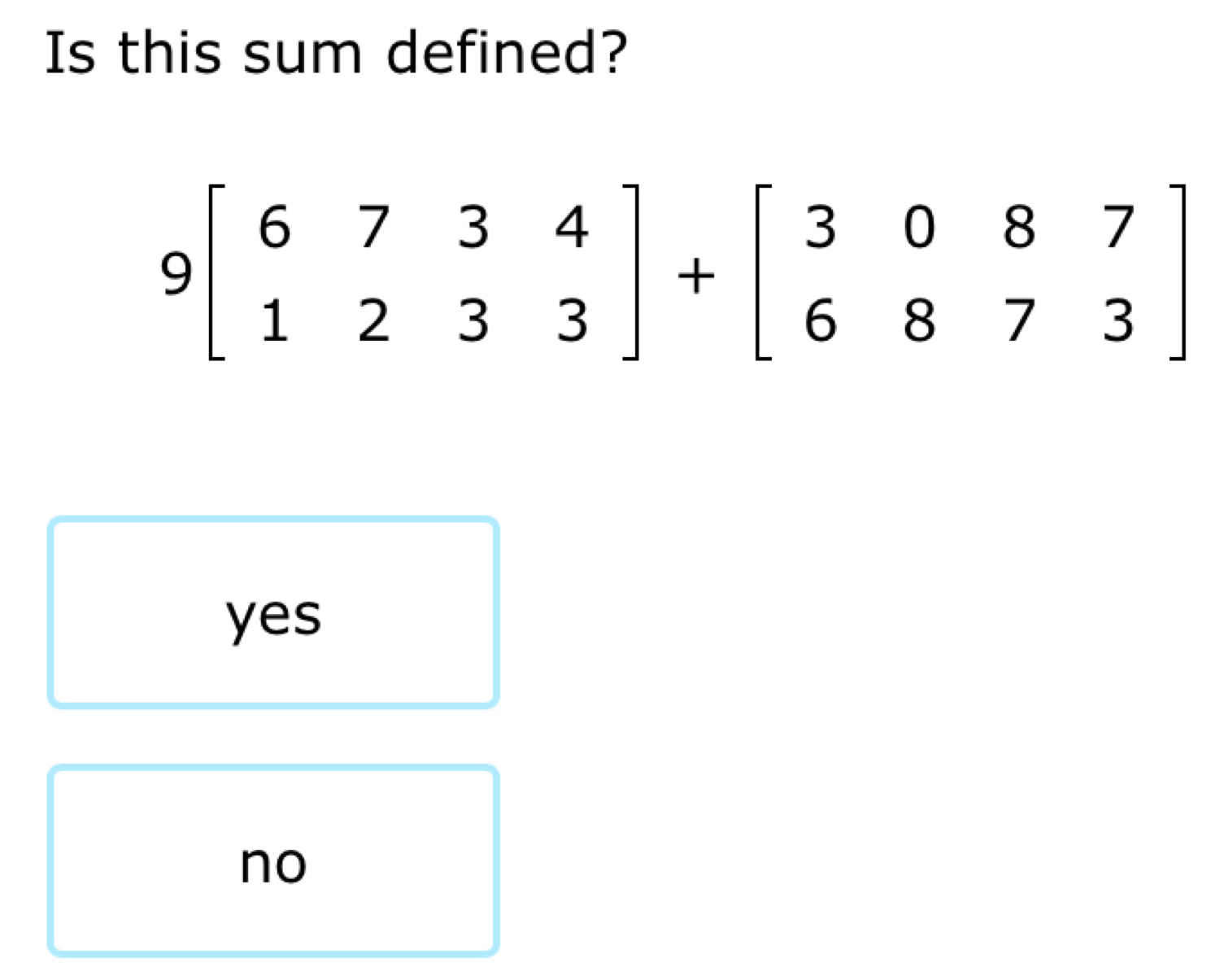
Task: Click the right bracket of the second matrix
Action: pos(1178,272)
